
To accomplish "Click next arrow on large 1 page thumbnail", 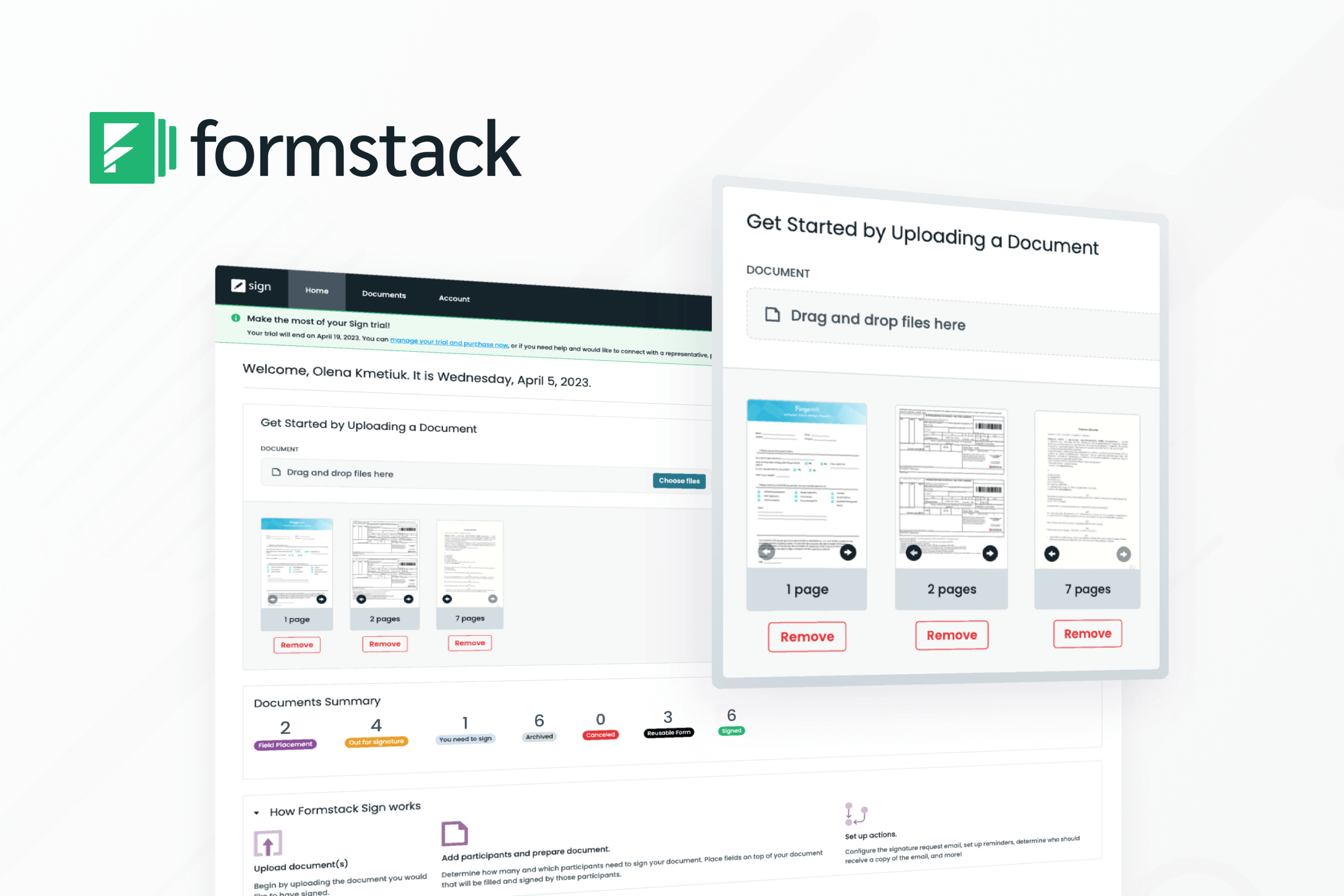I will pyautogui.click(x=848, y=552).
